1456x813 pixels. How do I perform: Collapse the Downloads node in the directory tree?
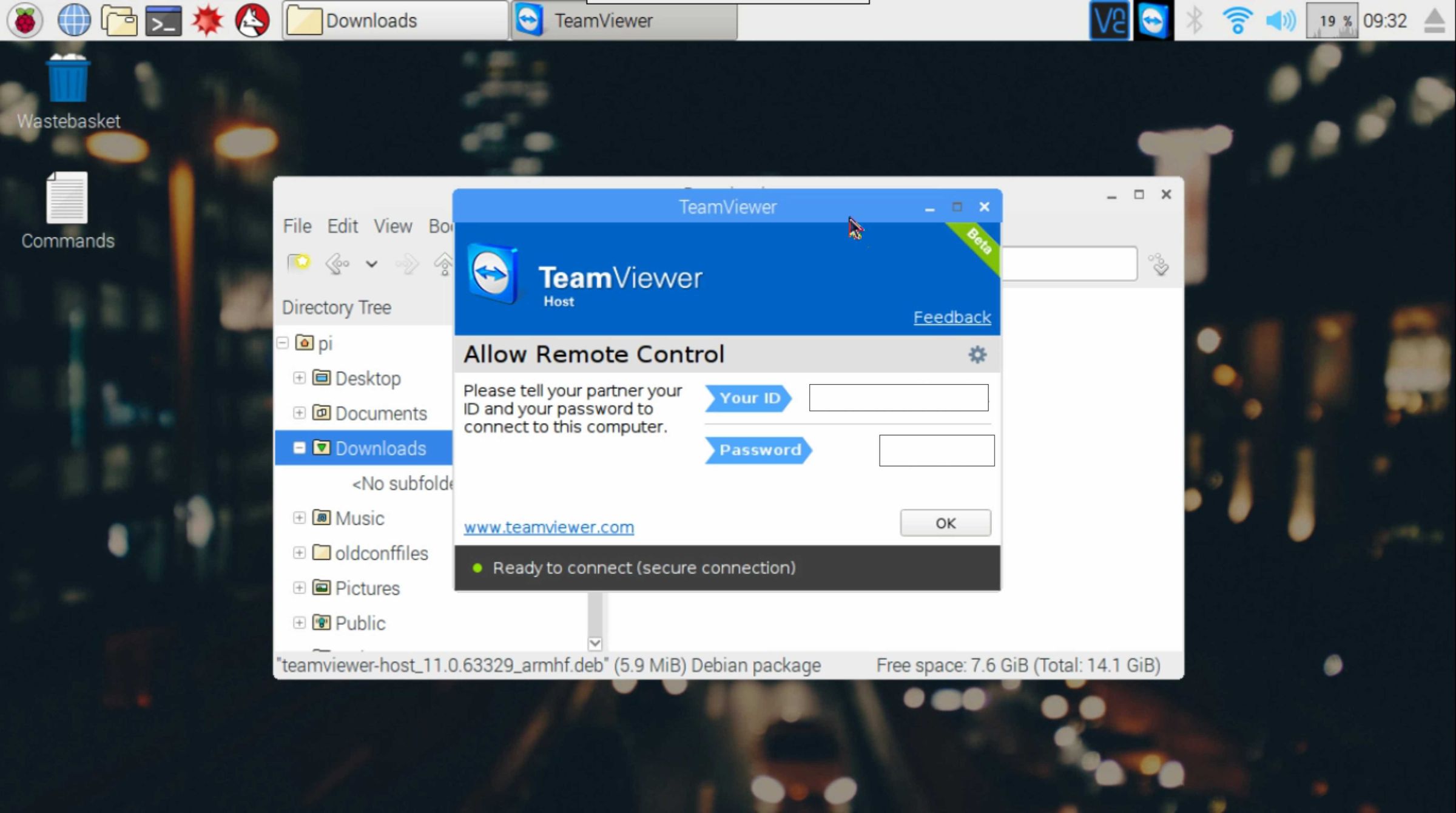point(300,448)
